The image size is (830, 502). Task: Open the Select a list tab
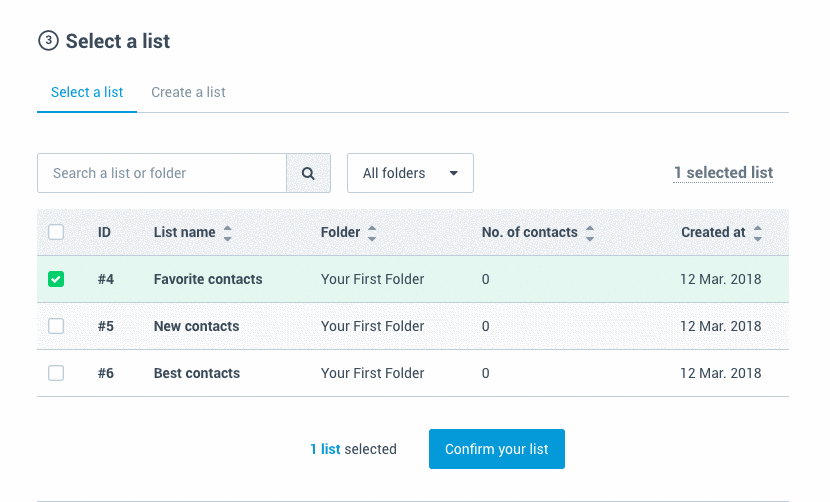click(x=87, y=92)
